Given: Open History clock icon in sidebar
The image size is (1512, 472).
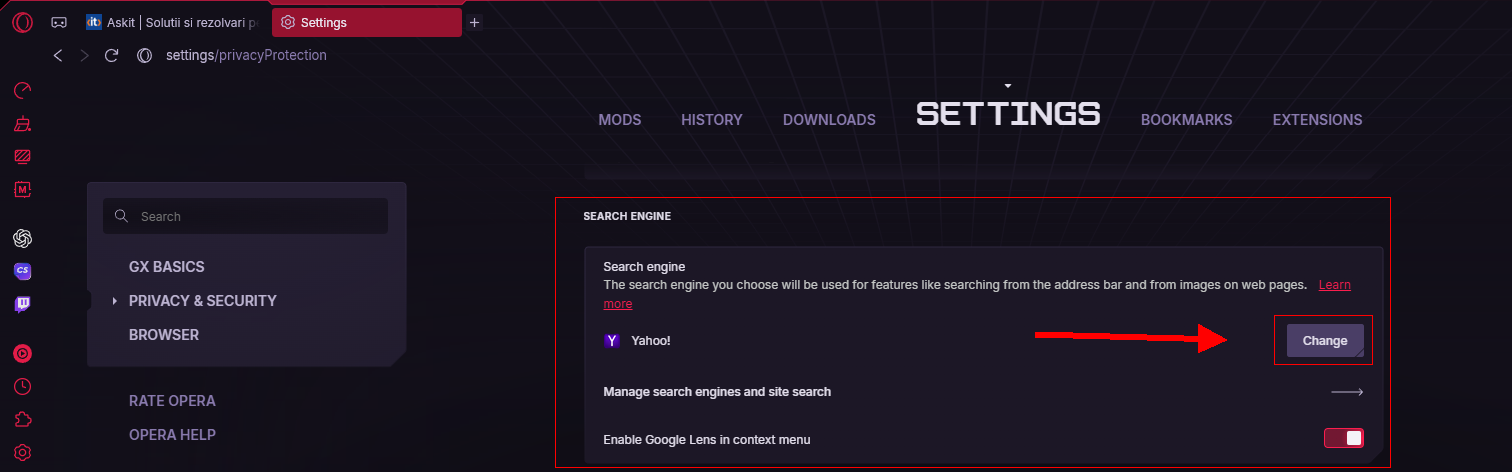Looking at the screenshot, I should tap(22, 386).
